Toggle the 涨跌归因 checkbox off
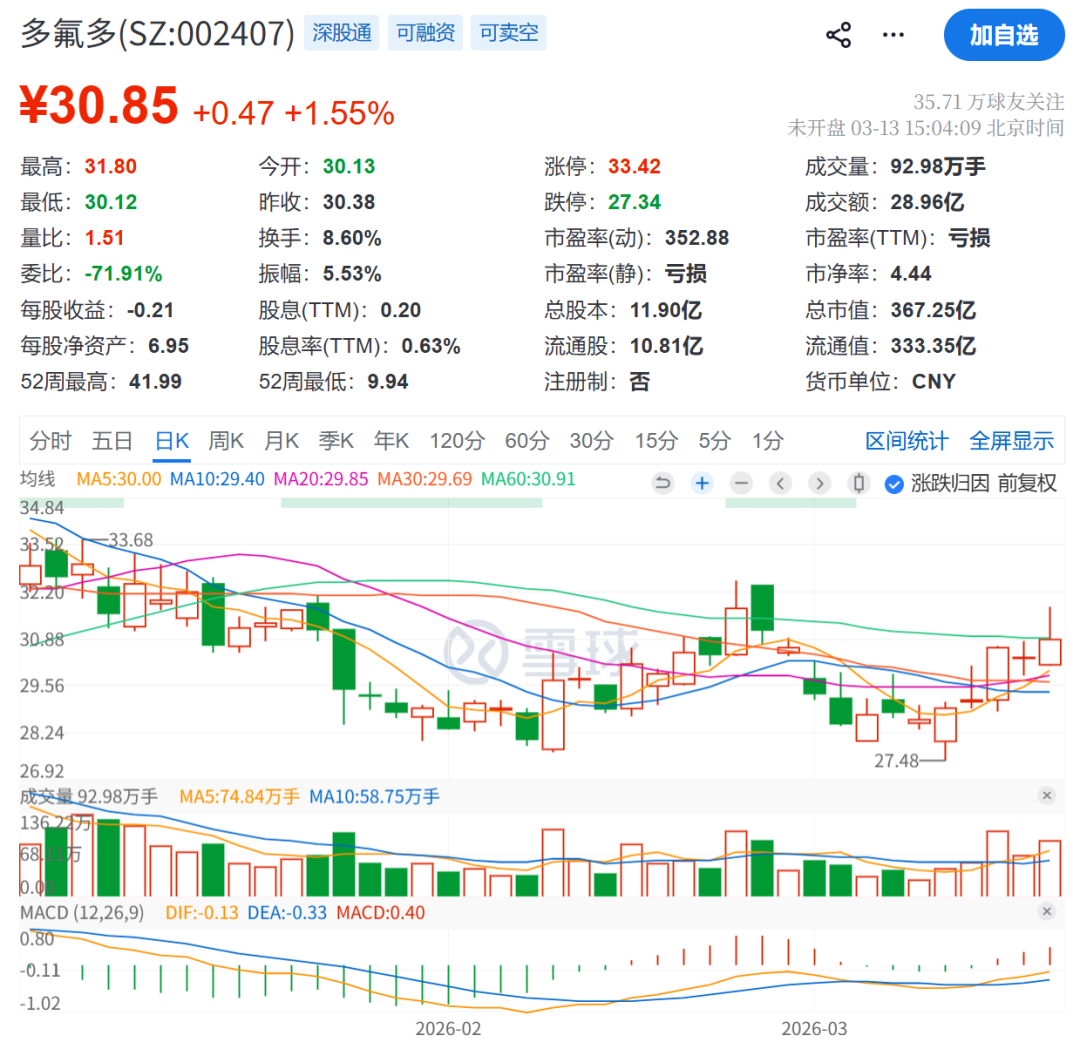Viewport: 1080px width, 1056px height. point(893,483)
